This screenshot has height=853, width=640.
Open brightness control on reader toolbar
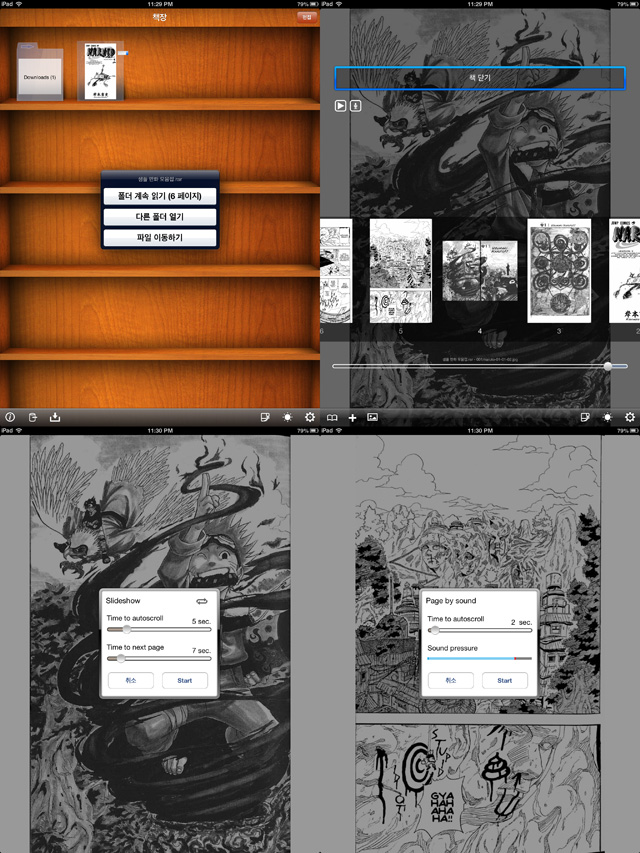pyautogui.click(x=607, y=417)
